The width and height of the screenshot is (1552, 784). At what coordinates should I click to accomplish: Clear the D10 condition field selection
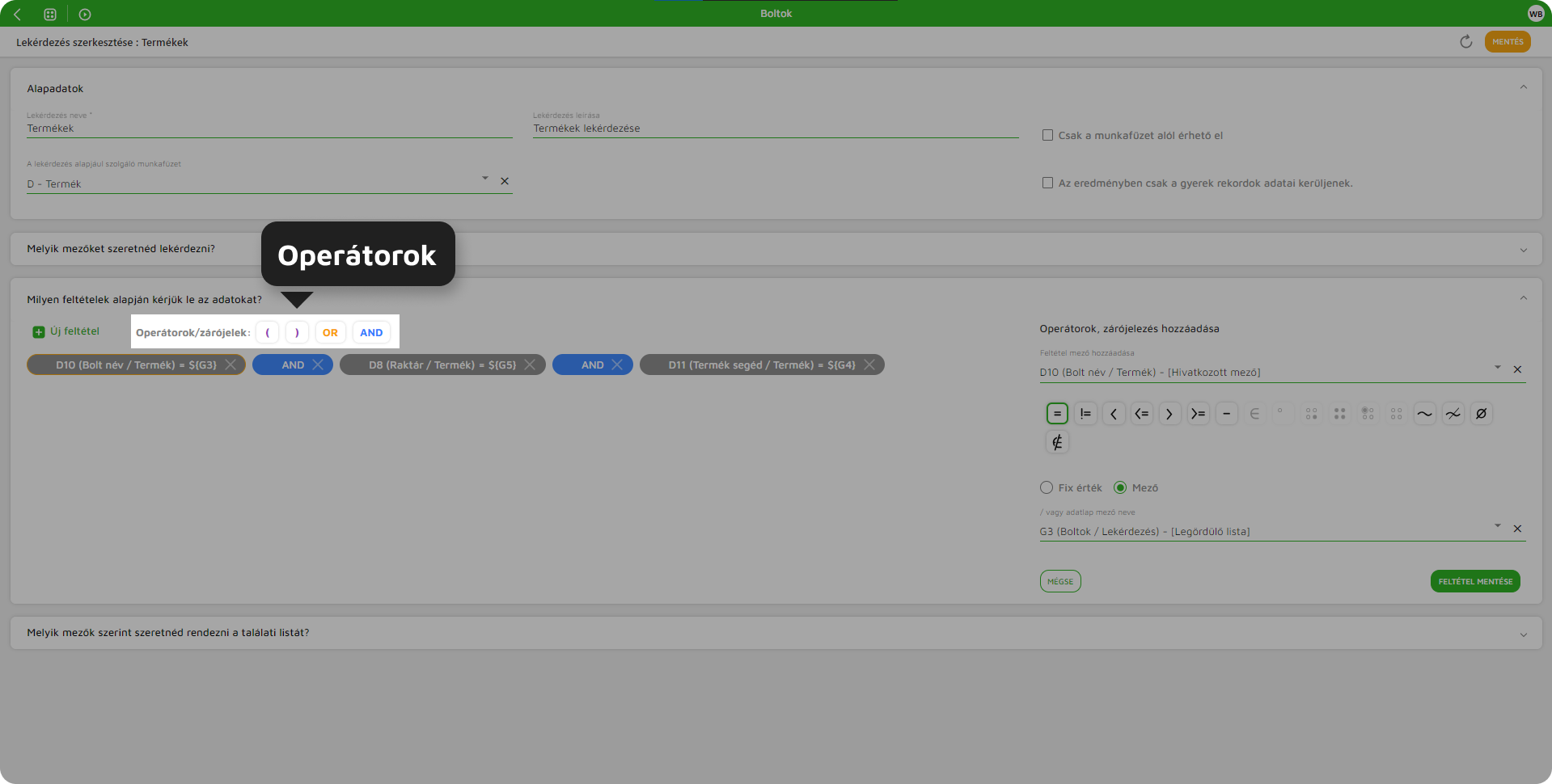coord(1517,369)
